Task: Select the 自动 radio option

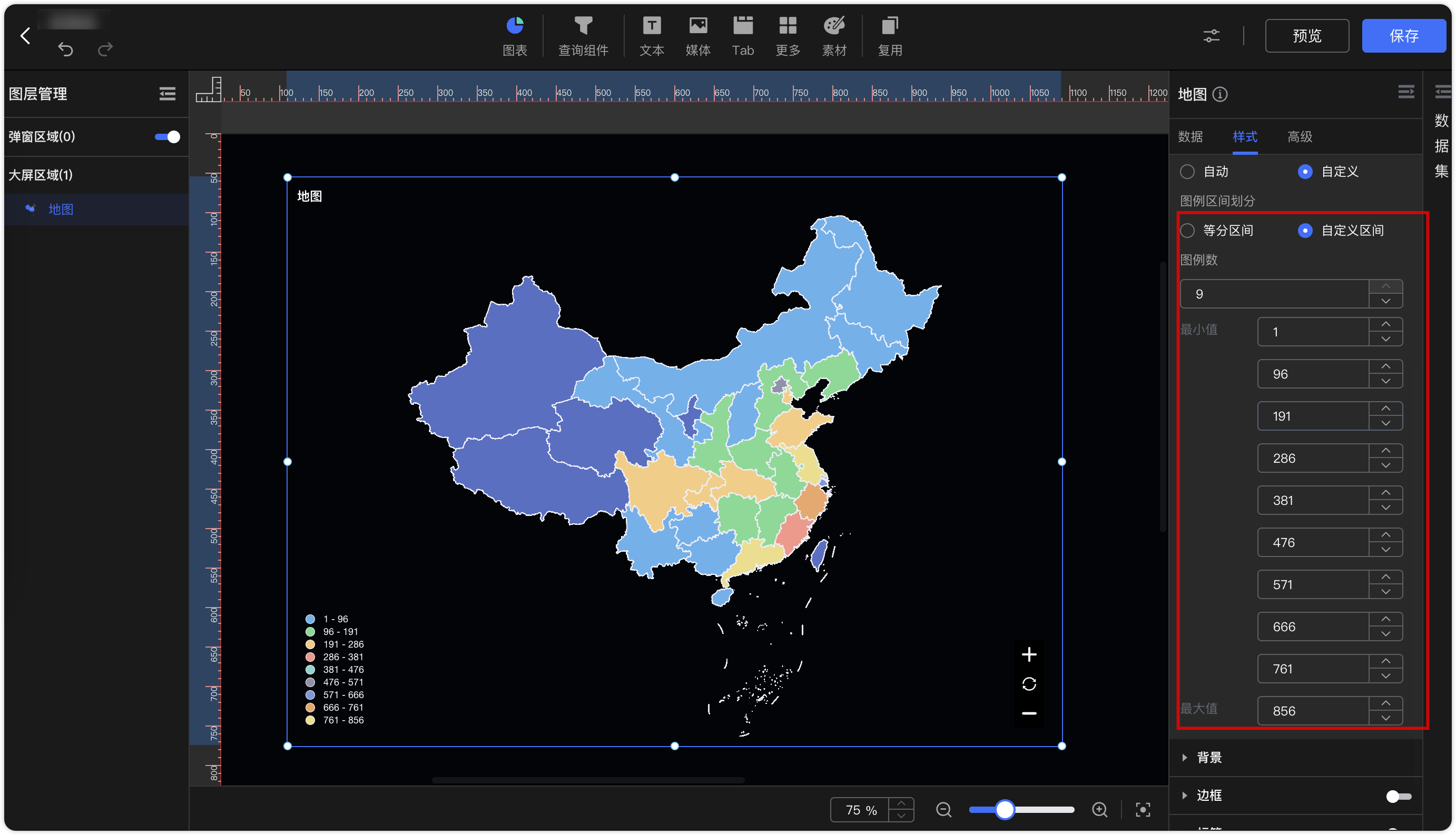Action: [x=1187, y=172]
